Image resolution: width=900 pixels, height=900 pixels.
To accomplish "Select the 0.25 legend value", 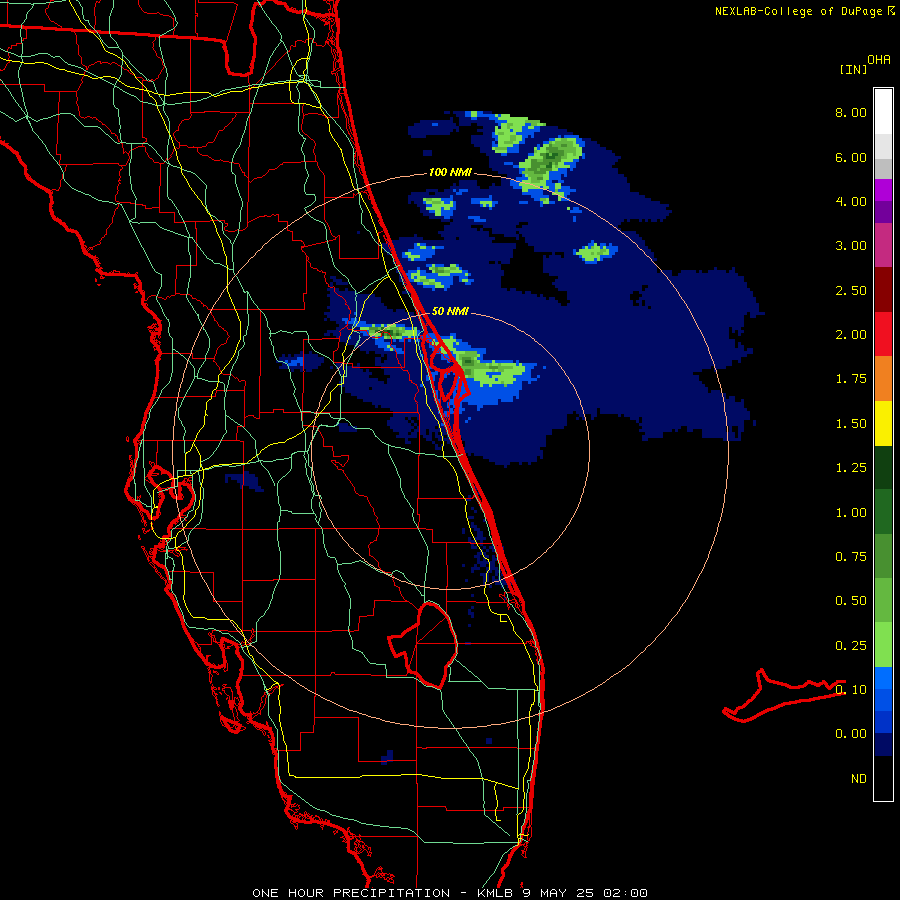I will pyautogui.click(x=851, y=645).
